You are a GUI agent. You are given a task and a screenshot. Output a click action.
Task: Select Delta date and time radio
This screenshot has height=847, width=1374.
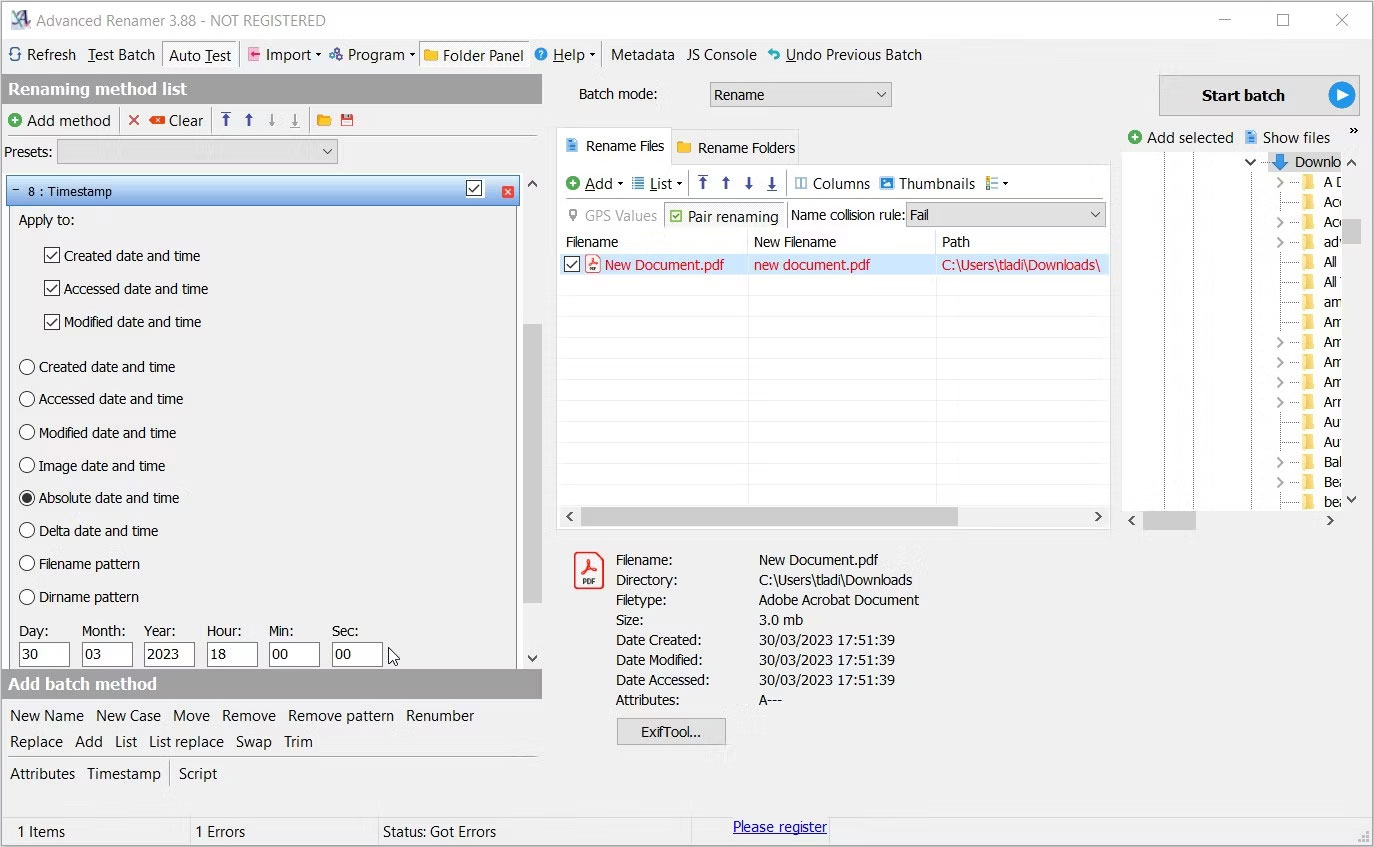(x=27, y=531)
